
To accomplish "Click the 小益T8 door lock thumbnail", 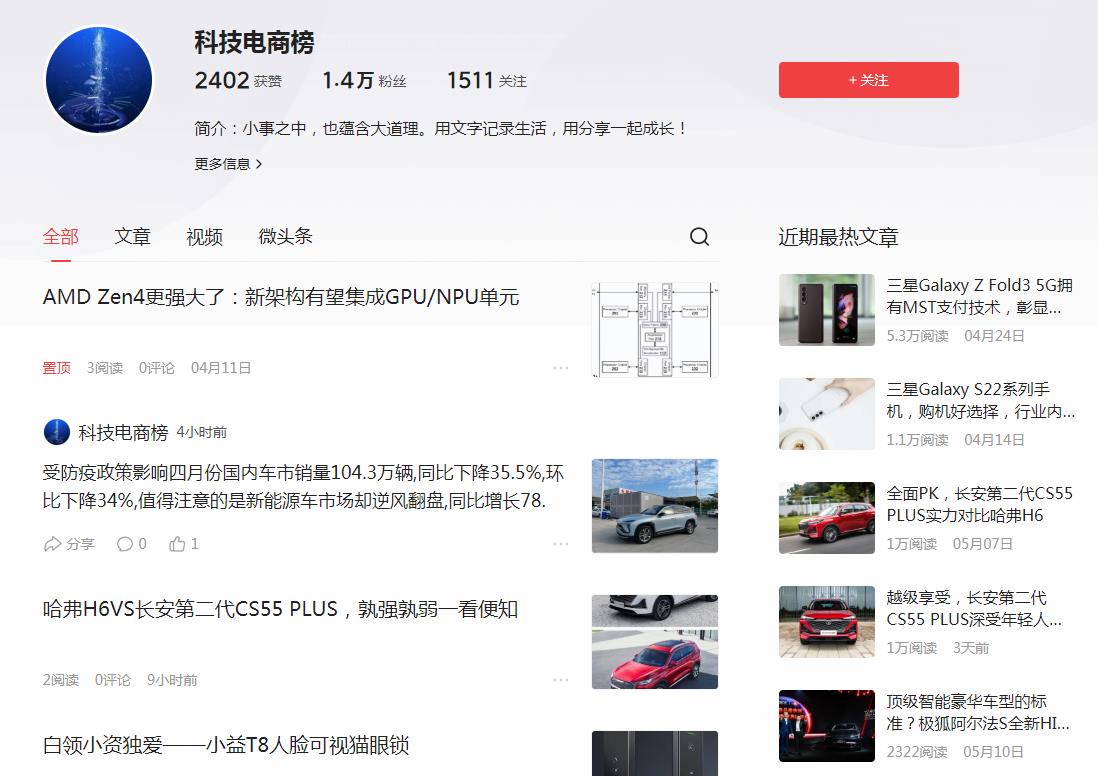I will pos(655,753).
